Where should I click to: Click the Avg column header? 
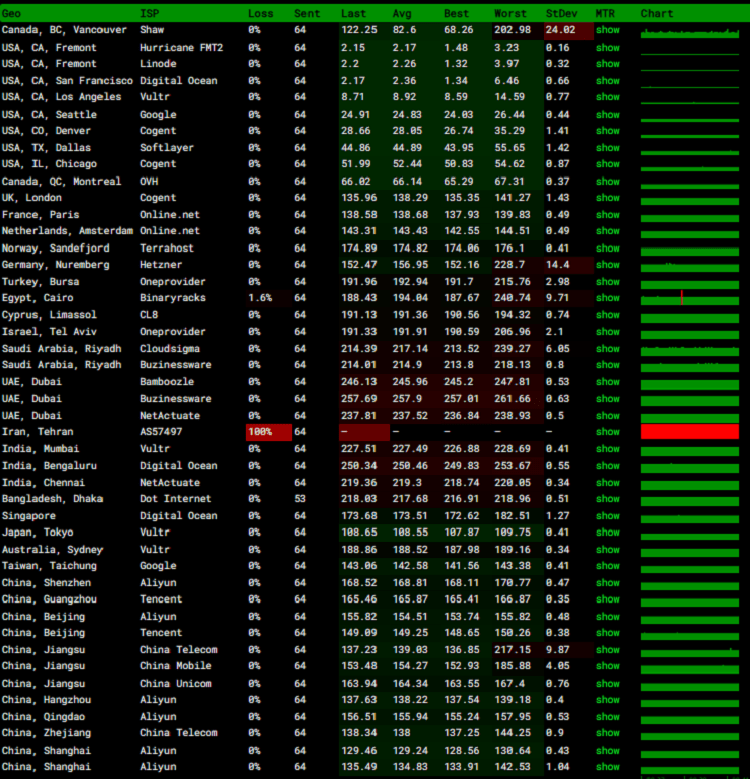point(402,13)
